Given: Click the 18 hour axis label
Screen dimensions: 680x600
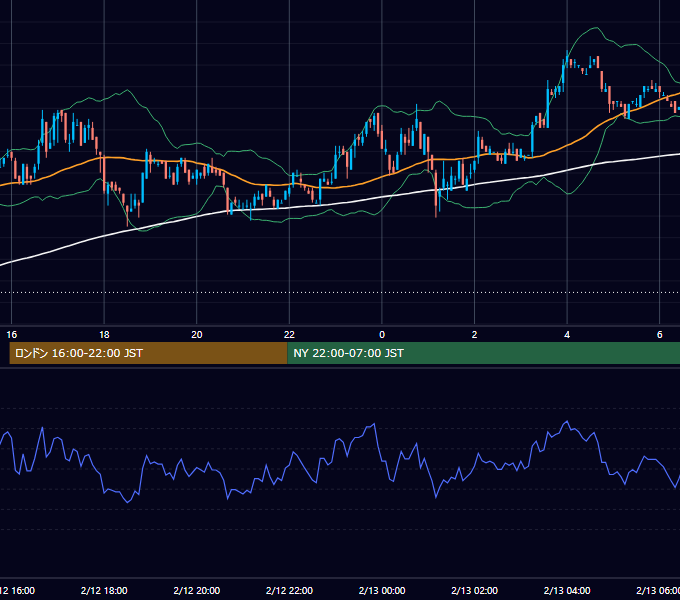Looking at the screenshot, I should click(x=104, y=335).
